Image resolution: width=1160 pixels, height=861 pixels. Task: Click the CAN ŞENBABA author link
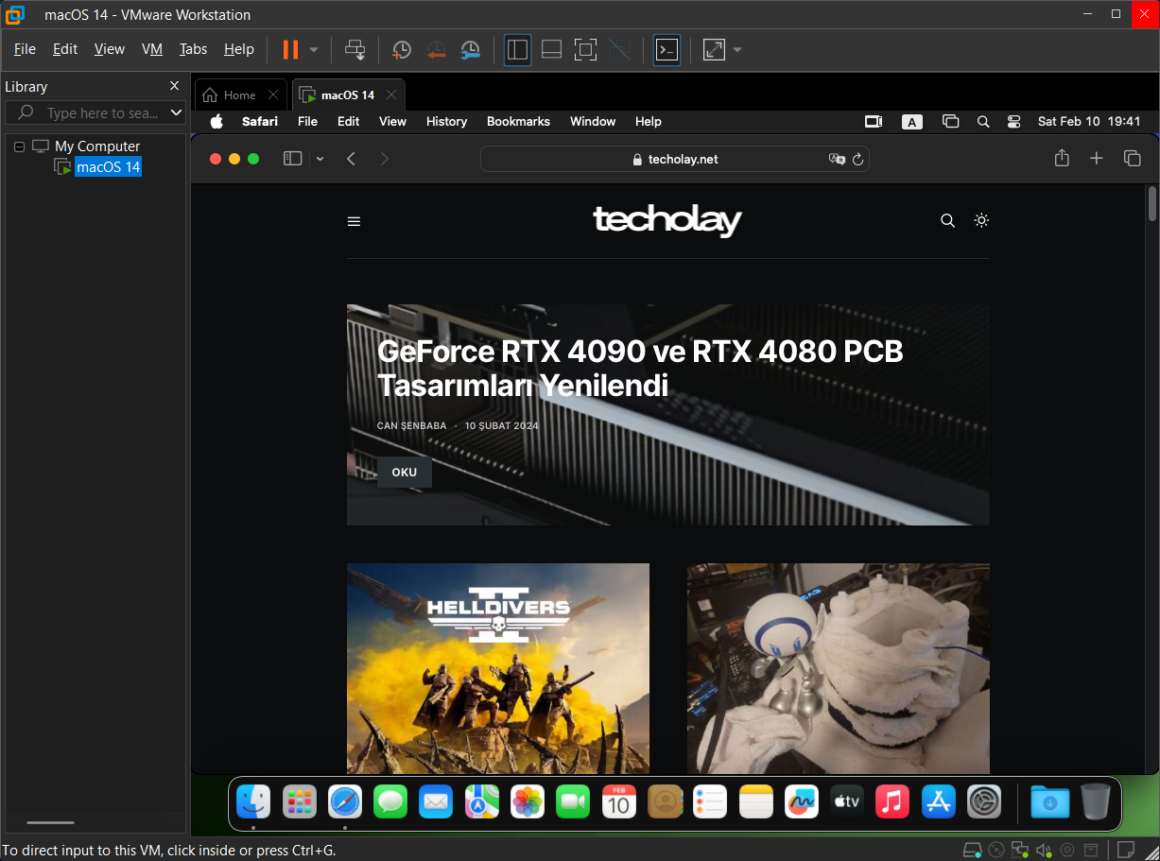(411, 425)
